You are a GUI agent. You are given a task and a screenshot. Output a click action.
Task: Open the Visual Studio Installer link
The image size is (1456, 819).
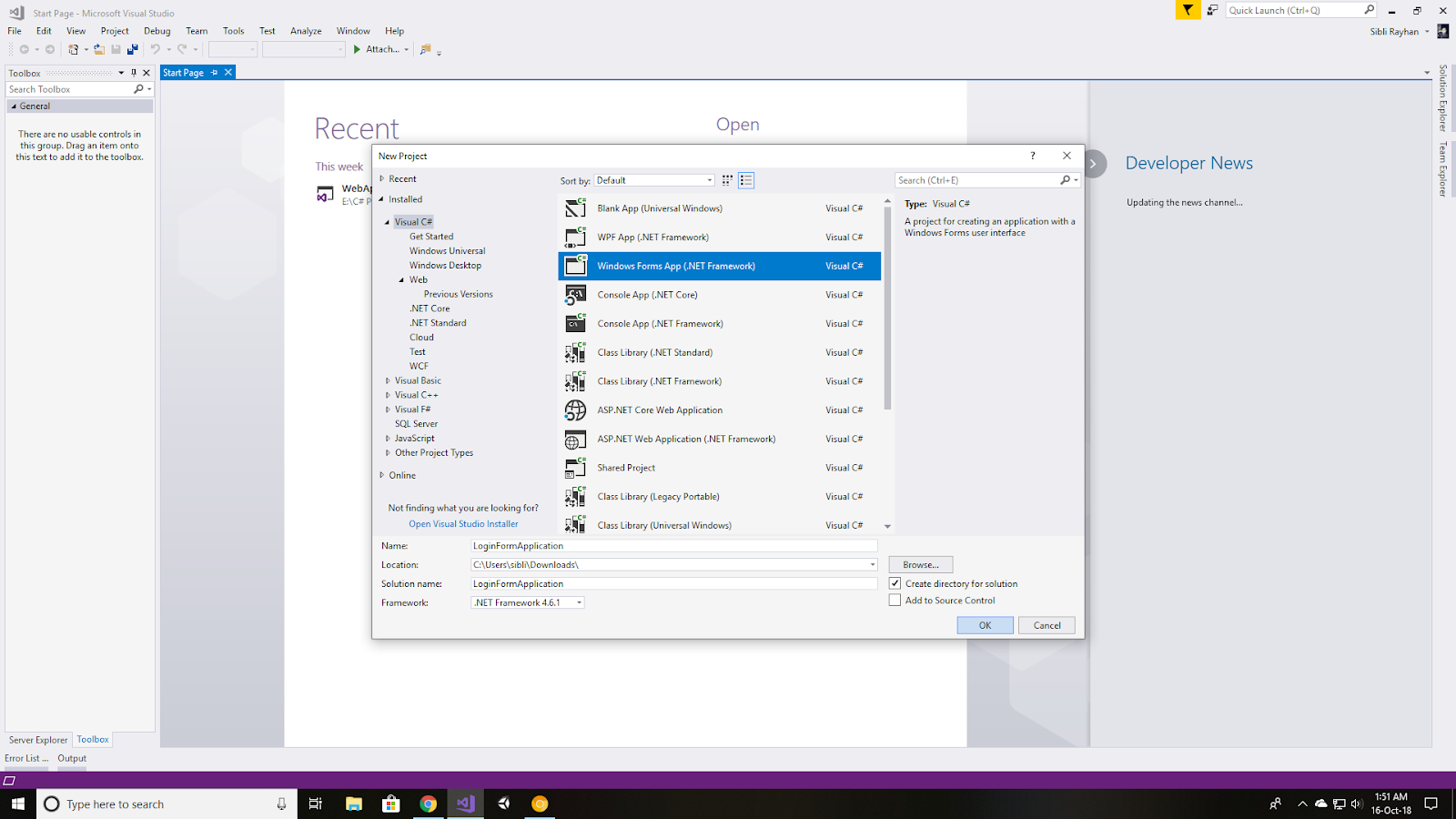pyautogui.click(x=463, y=524)
